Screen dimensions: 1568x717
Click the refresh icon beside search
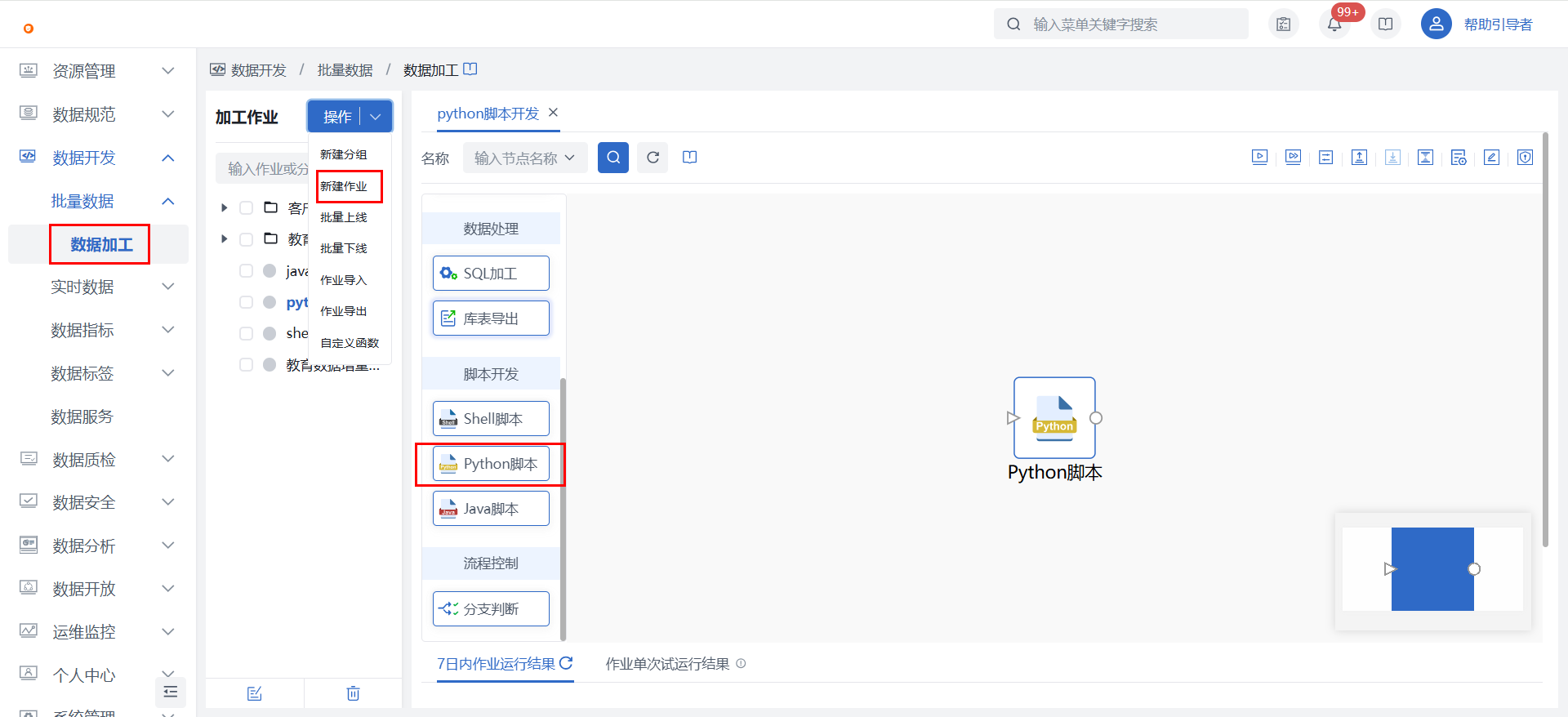pos(653,158)
